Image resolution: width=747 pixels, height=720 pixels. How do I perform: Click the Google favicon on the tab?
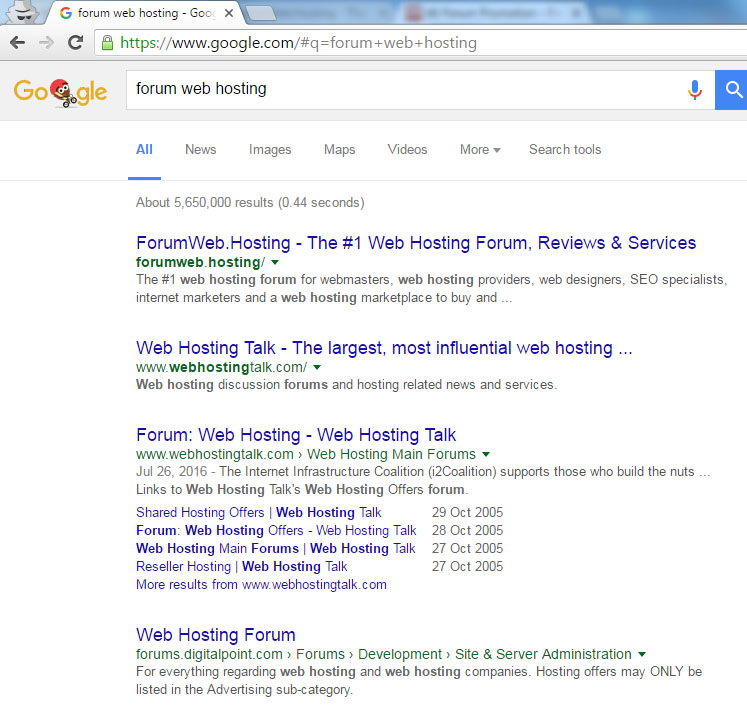point(66,13)
